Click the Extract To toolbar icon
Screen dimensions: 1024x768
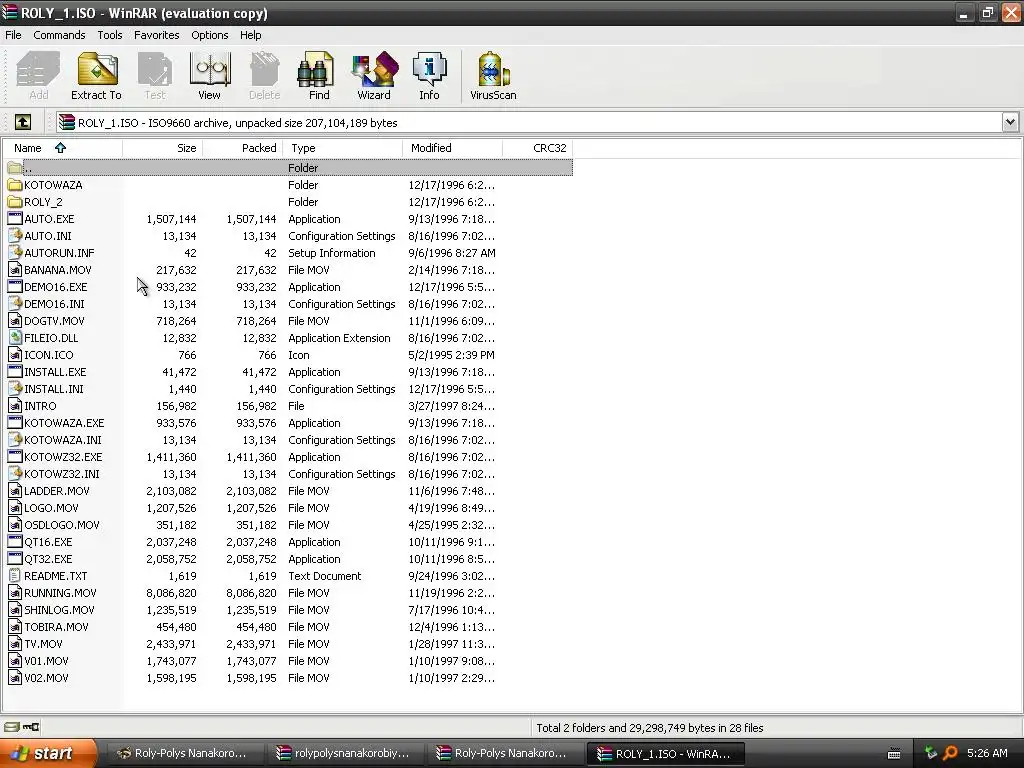tap(97, 69)
